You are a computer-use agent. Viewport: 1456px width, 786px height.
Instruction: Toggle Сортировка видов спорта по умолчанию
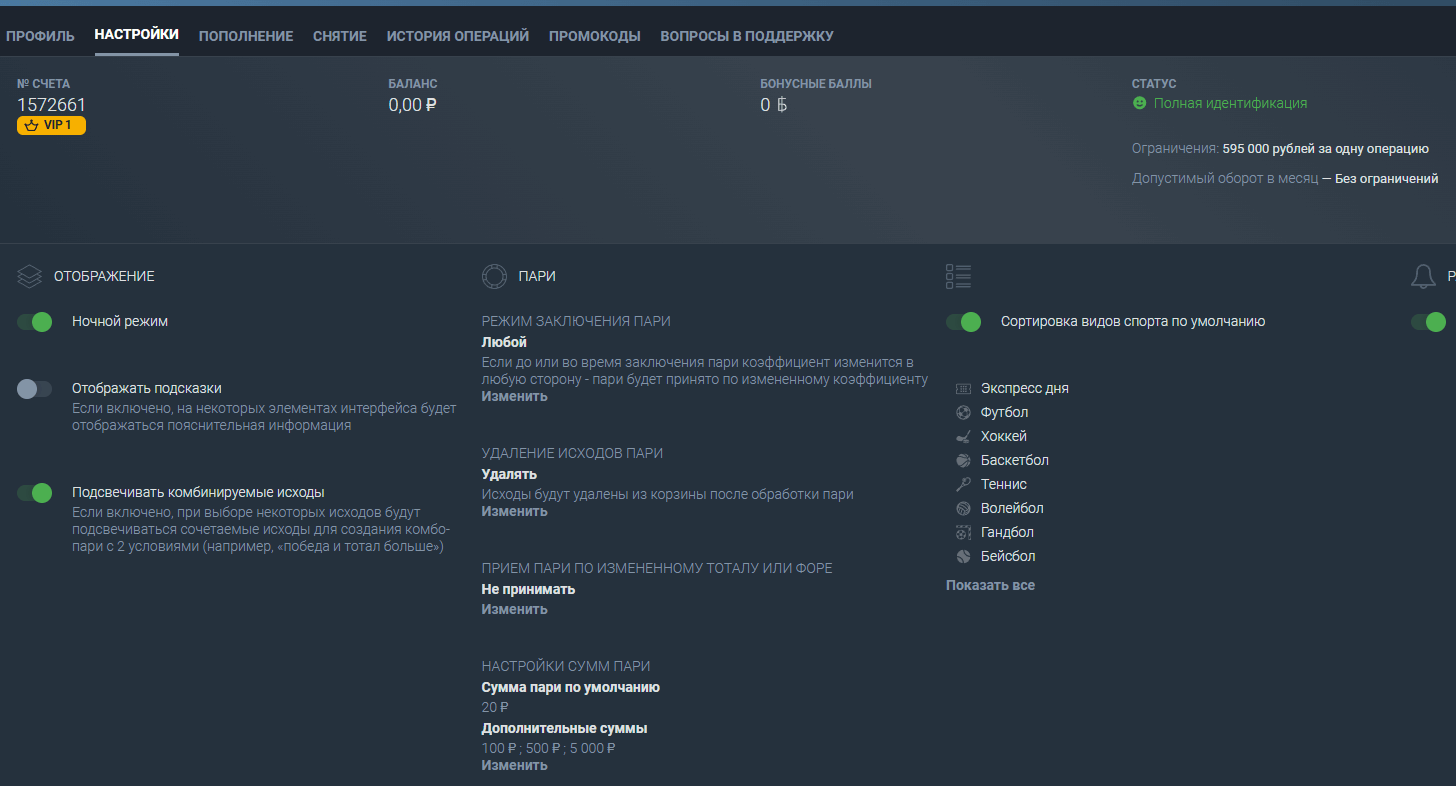click(x=964, y=322)
